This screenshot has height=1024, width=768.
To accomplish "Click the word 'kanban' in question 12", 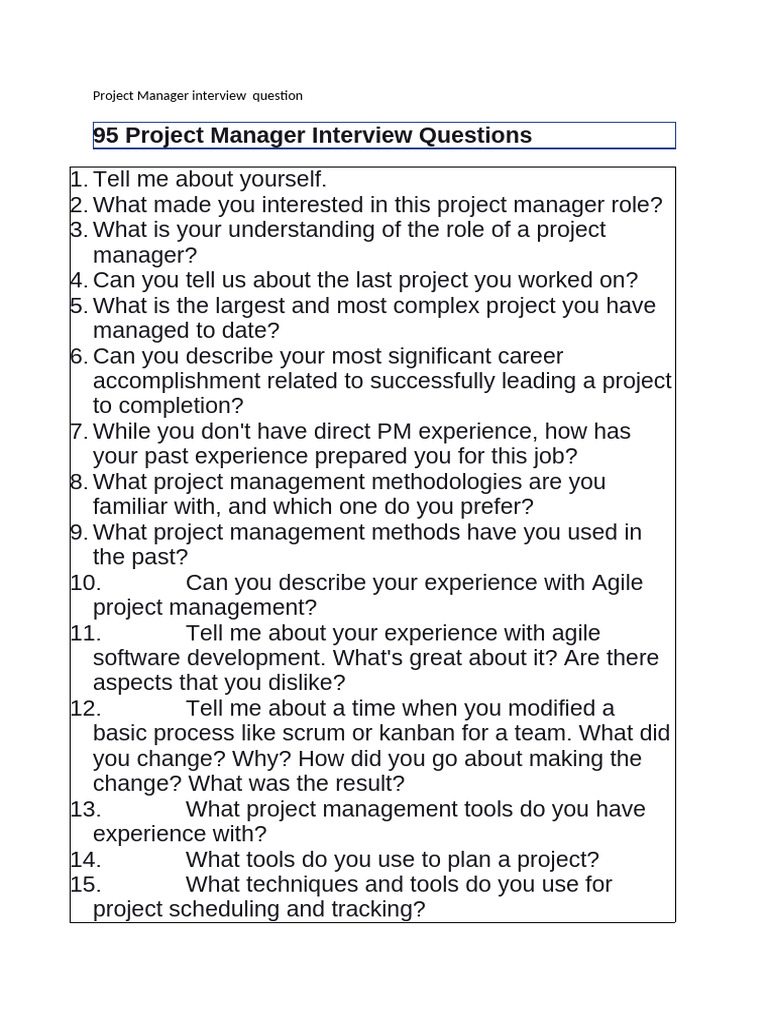I will pyautogui.click(x=417, y=733).
